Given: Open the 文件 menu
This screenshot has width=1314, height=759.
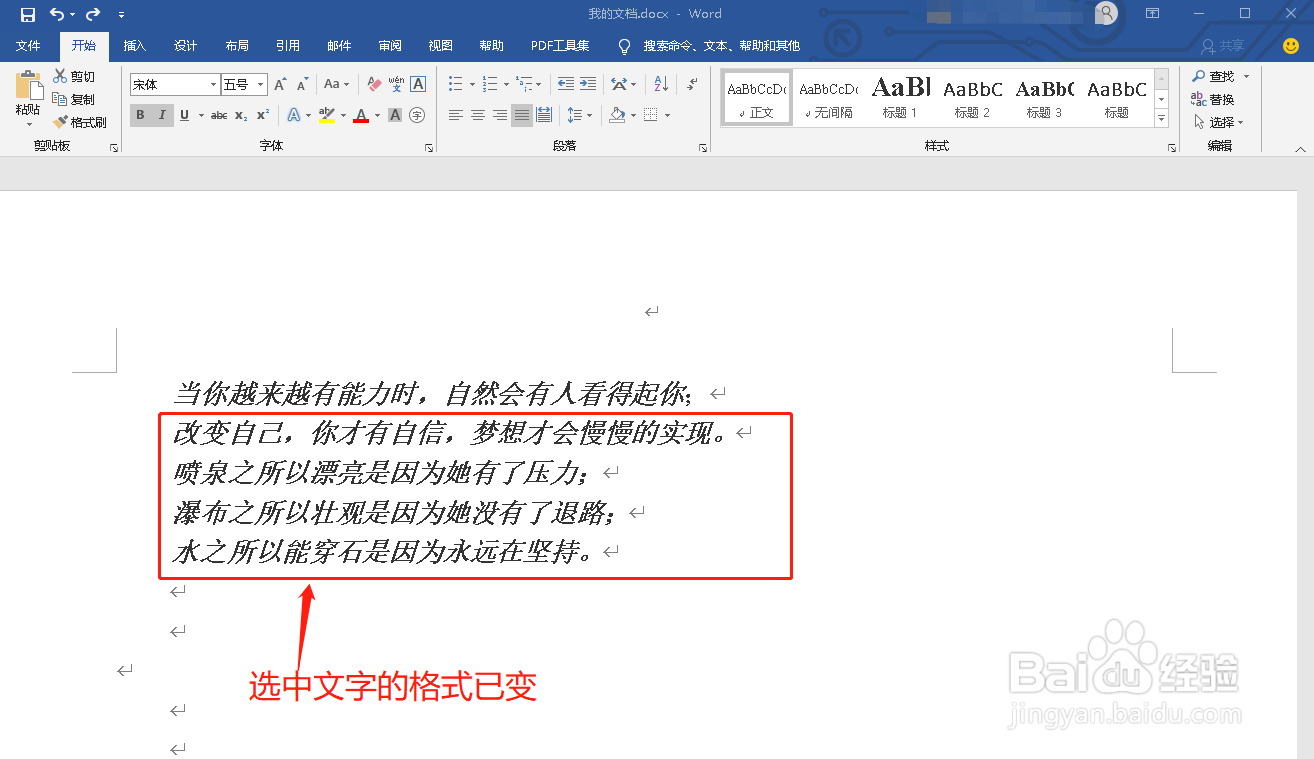Looking at the screenshot, I should click(x=29, y=45).
